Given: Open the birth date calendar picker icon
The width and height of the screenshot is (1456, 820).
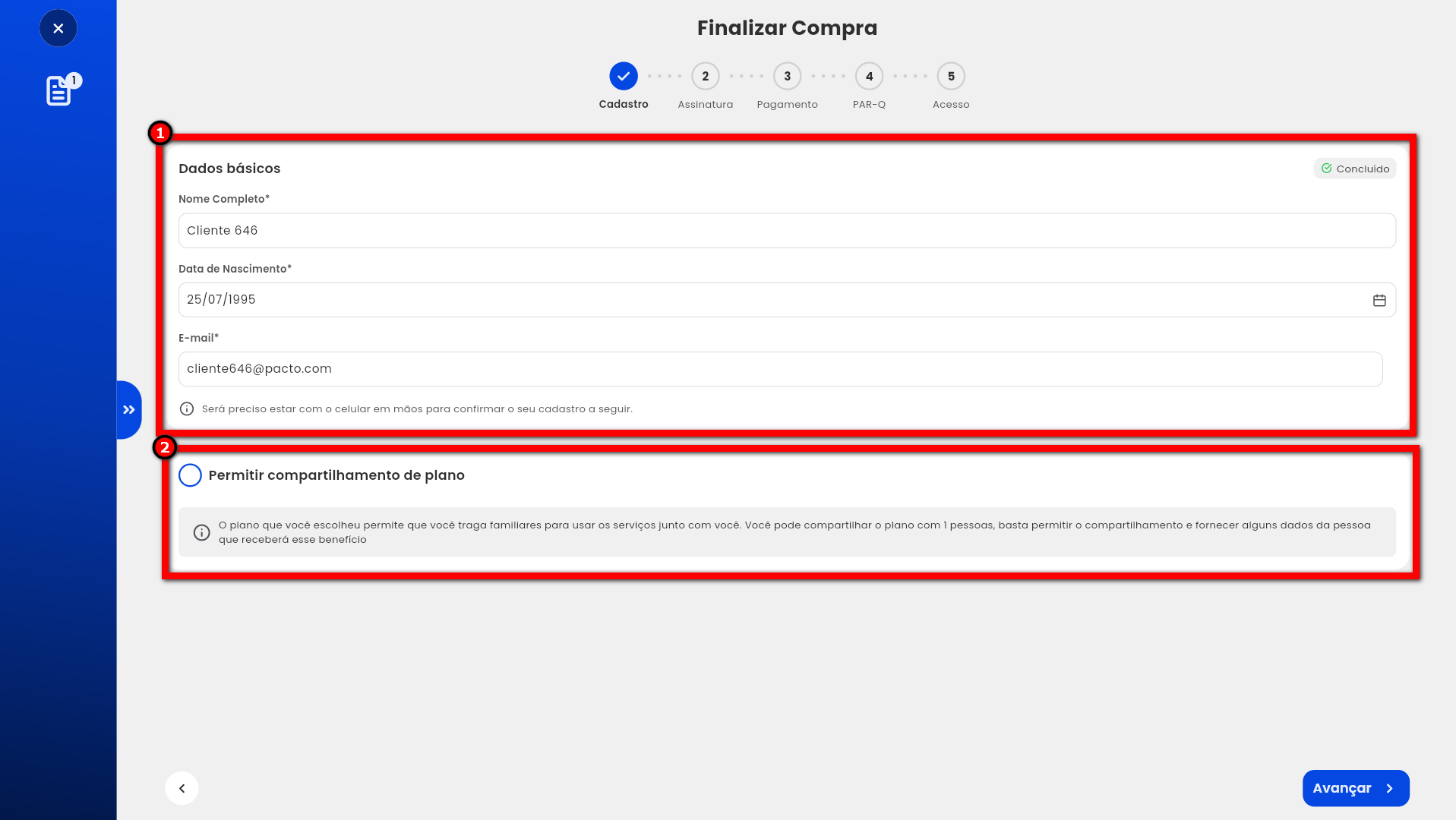Looking at the screenshot, I should [1379, 300].
